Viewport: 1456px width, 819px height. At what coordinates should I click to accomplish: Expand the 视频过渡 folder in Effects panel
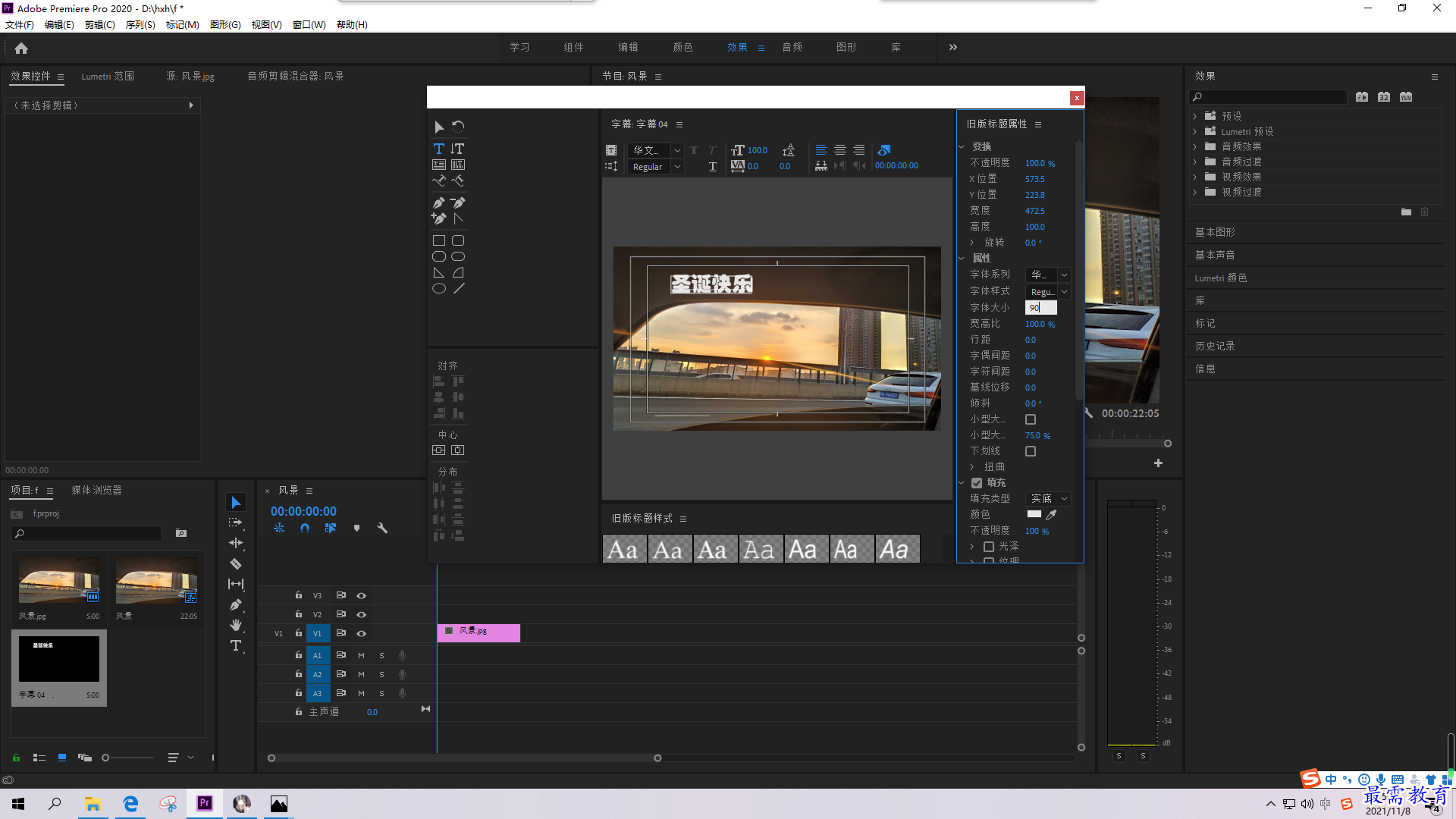tap(1195, 192)
